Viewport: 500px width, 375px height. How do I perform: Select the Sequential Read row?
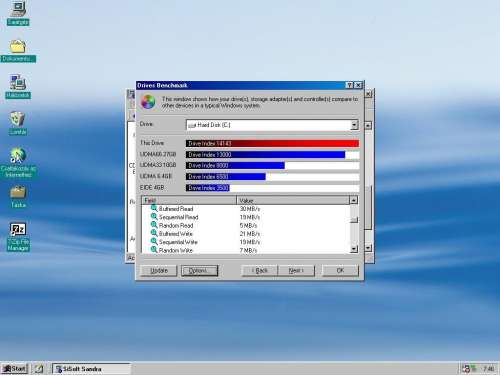coord(246,217)
